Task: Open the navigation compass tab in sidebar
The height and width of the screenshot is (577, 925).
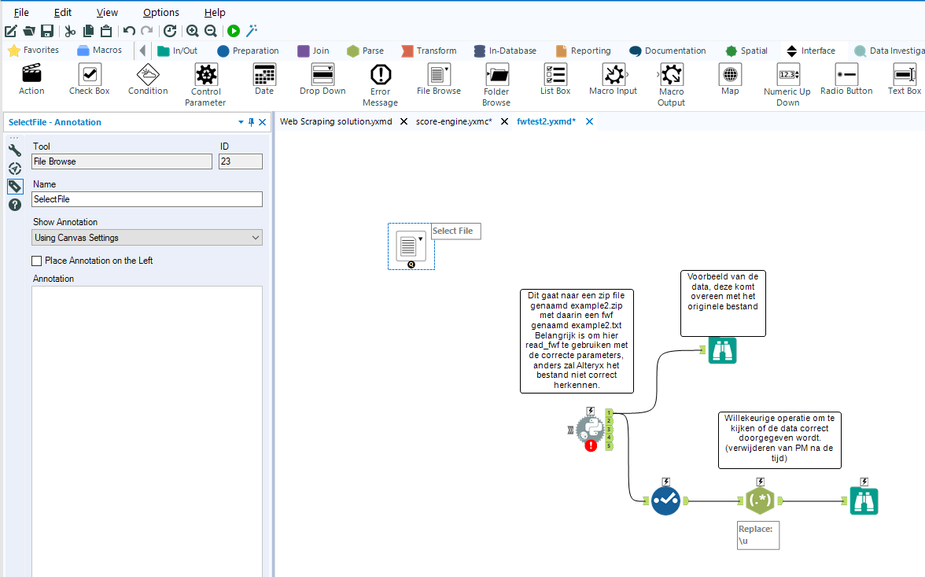Action: pyautogui.click(x=15, y=169)
